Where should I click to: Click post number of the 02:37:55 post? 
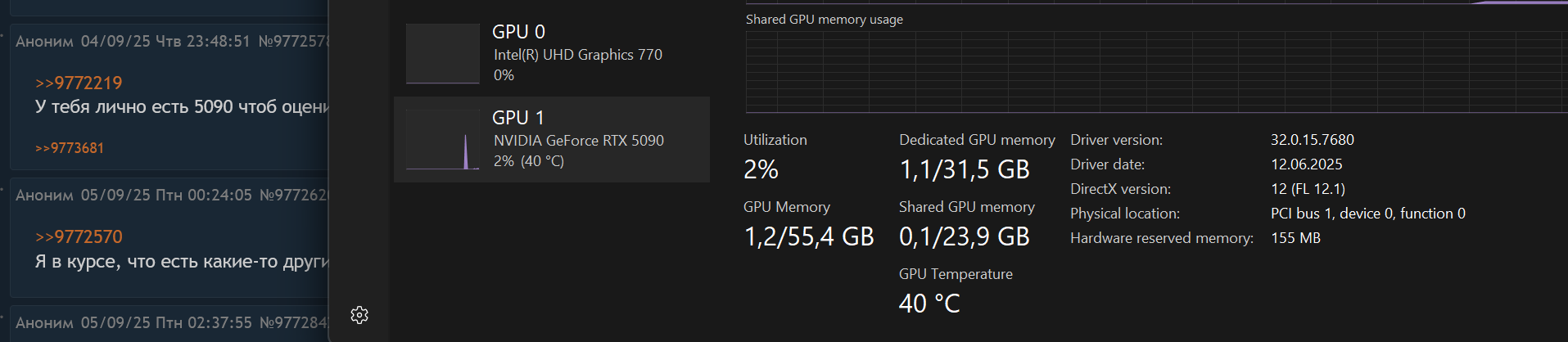(295, 323)
